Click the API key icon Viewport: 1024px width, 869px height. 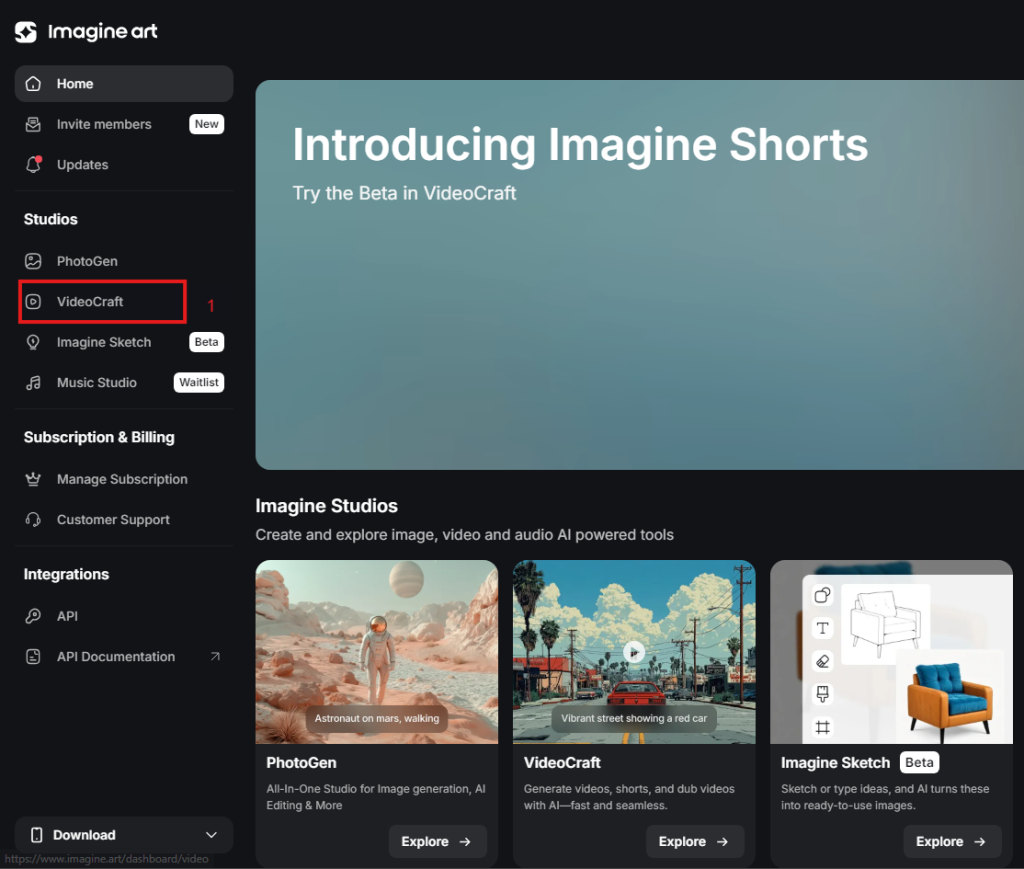pyautogui.click(x=33, y=616)
